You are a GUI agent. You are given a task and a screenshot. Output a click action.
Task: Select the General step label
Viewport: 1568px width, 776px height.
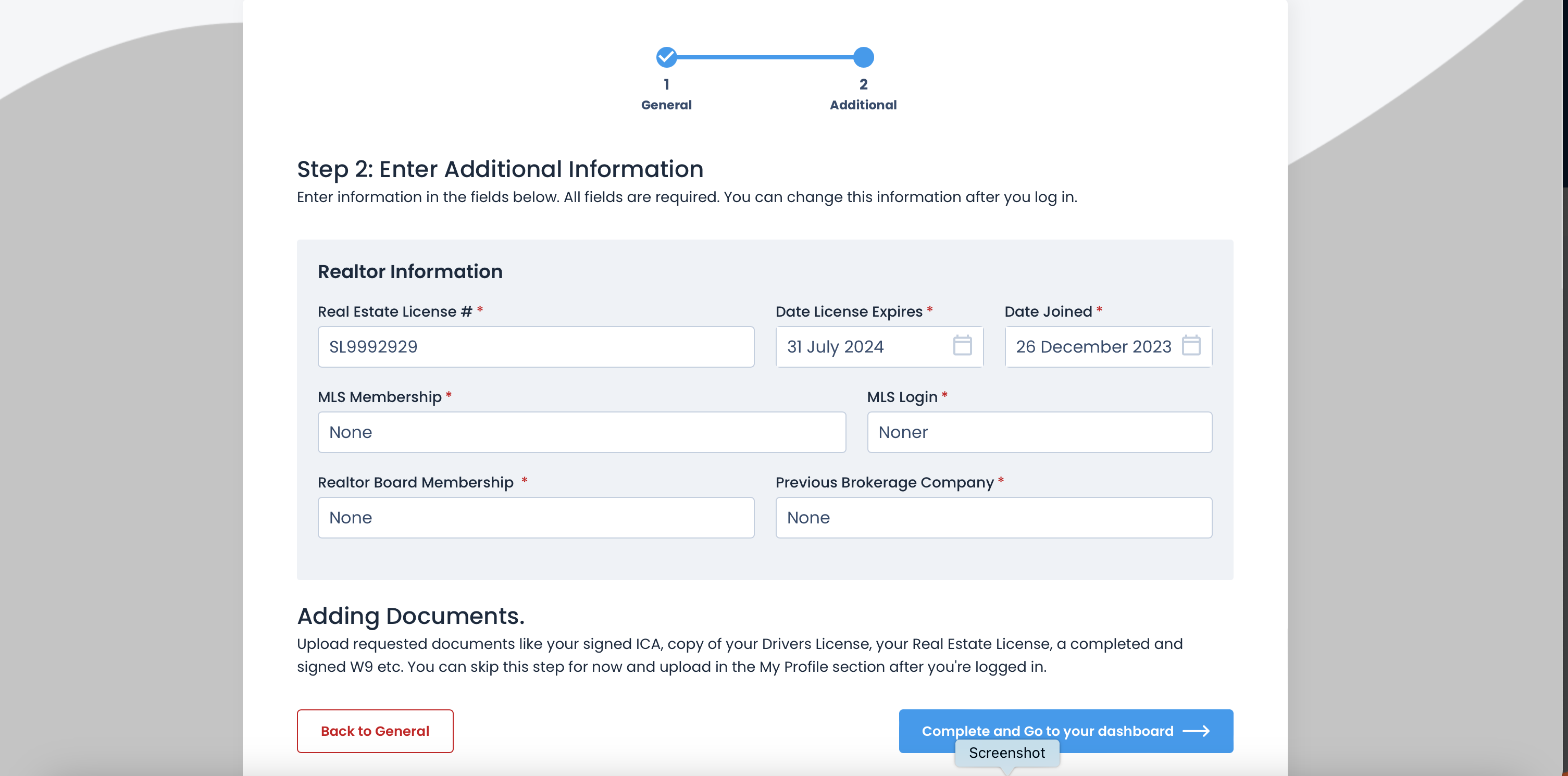click(x=666, y=105)
